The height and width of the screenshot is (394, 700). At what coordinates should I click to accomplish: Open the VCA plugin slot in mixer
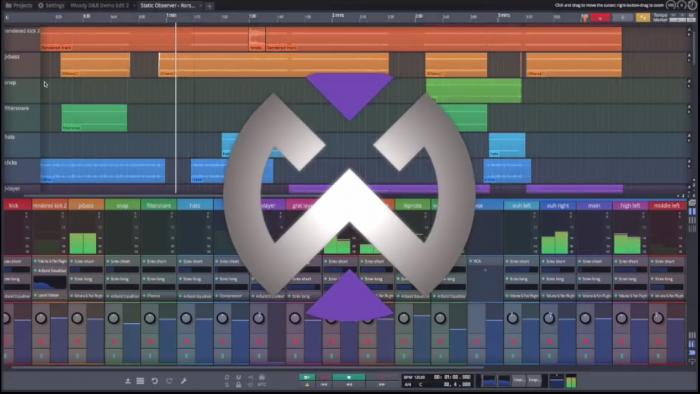pyautogui.click(x=486, y=261)
